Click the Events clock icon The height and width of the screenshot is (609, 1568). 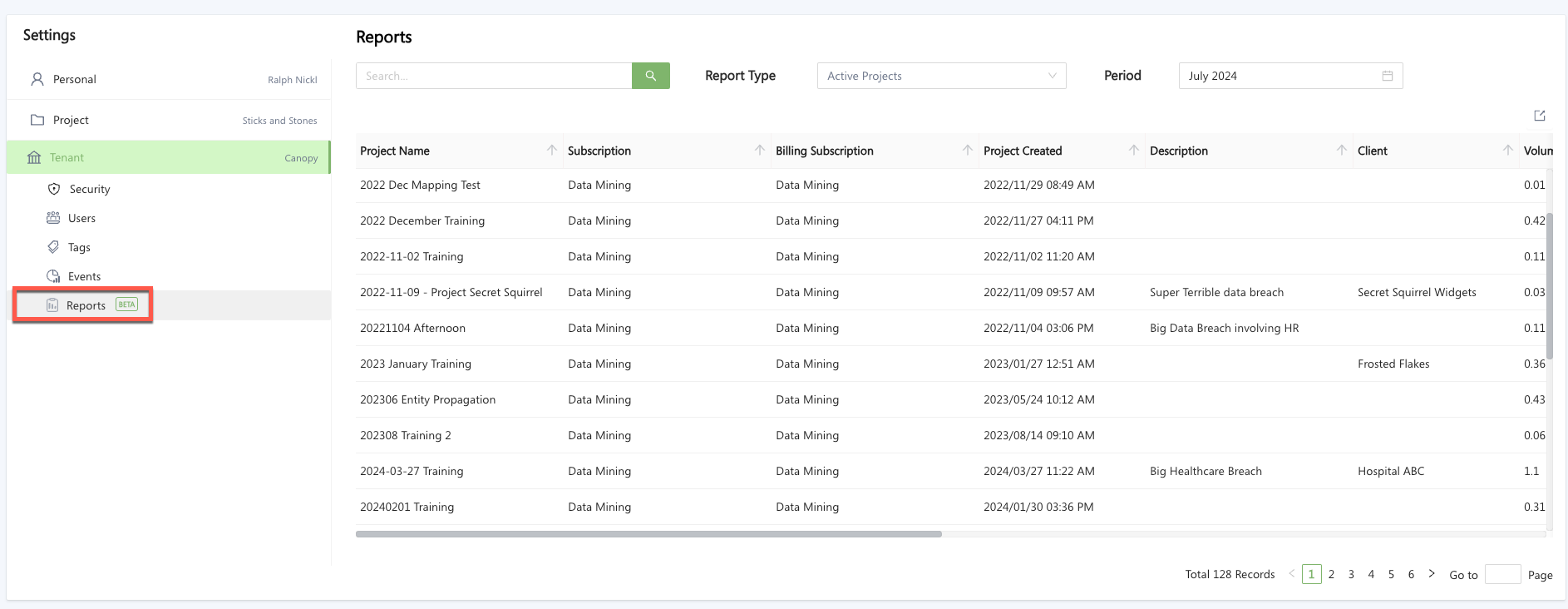coord(53,276)
